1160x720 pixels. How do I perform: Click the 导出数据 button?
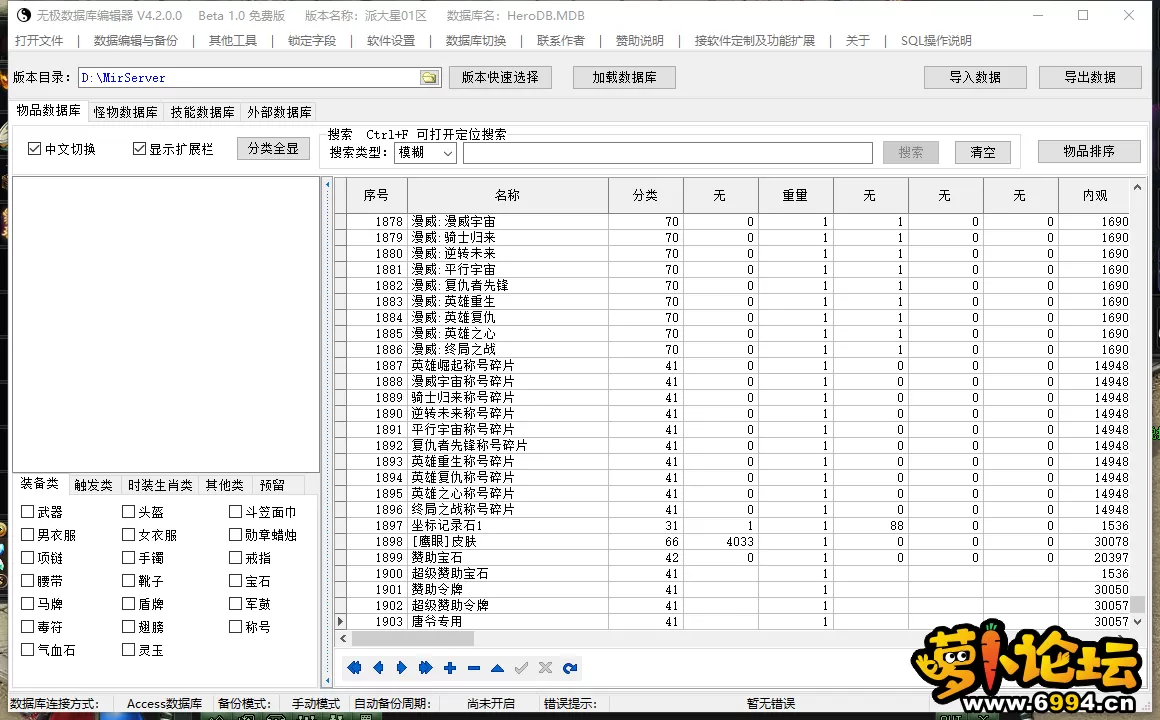coord(1090,77)
